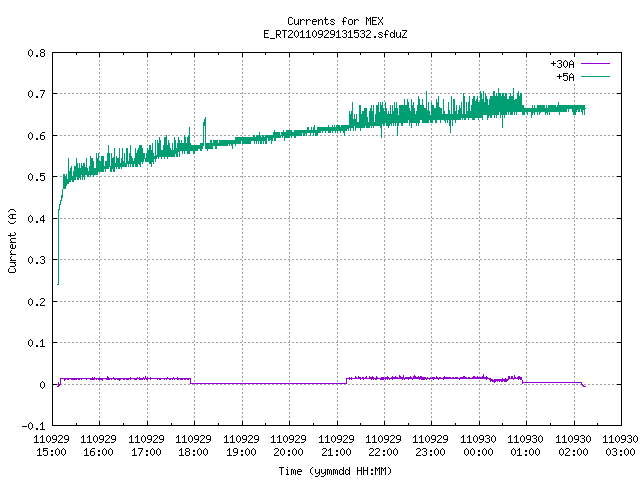Click the y-axis tick value 0.3
This screenshot has width=640, height=480.
click(36, 260)
